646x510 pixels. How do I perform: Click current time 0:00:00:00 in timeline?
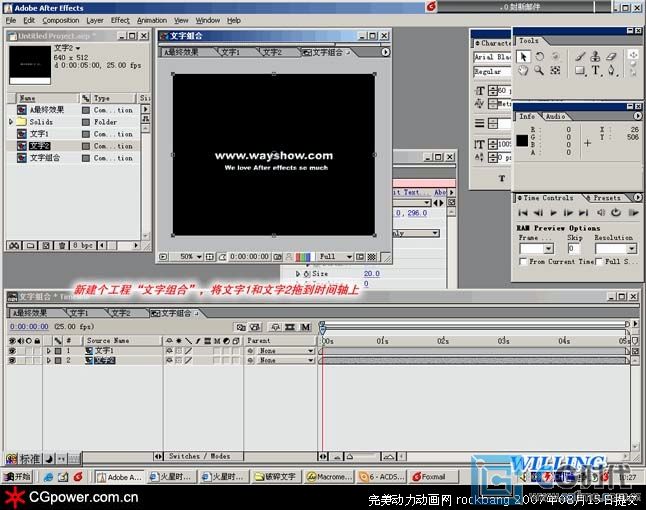29,327
